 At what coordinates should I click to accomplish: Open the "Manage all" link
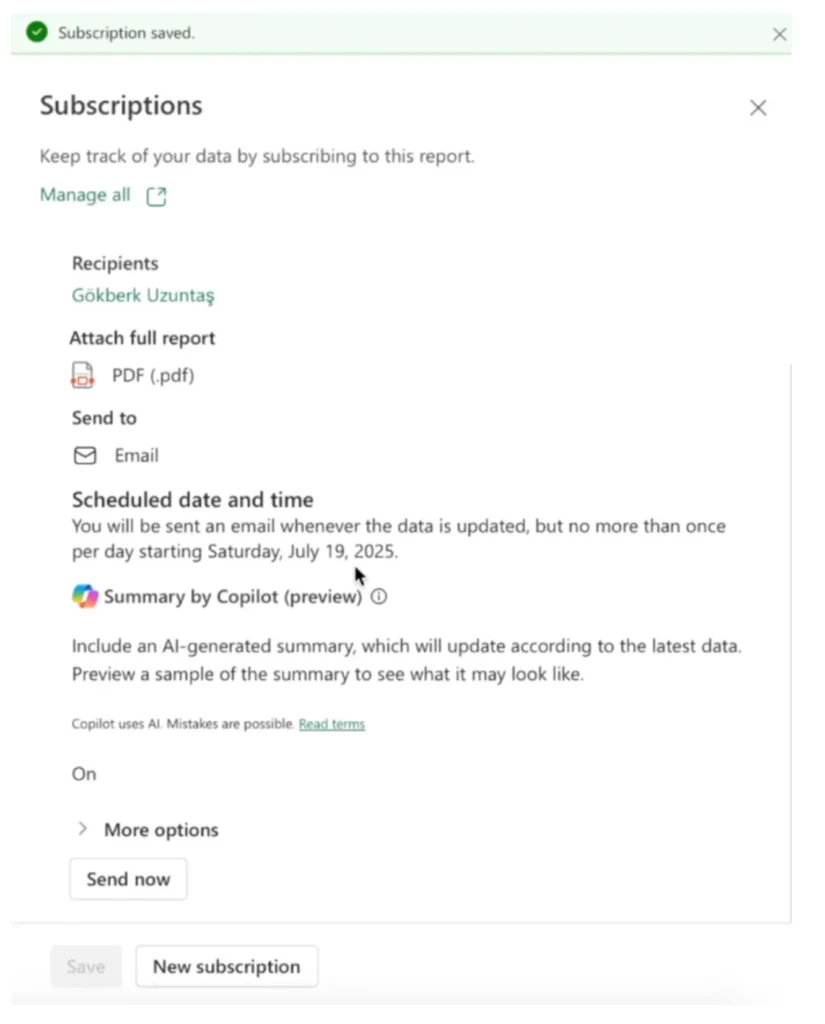[x=85, y=195]
